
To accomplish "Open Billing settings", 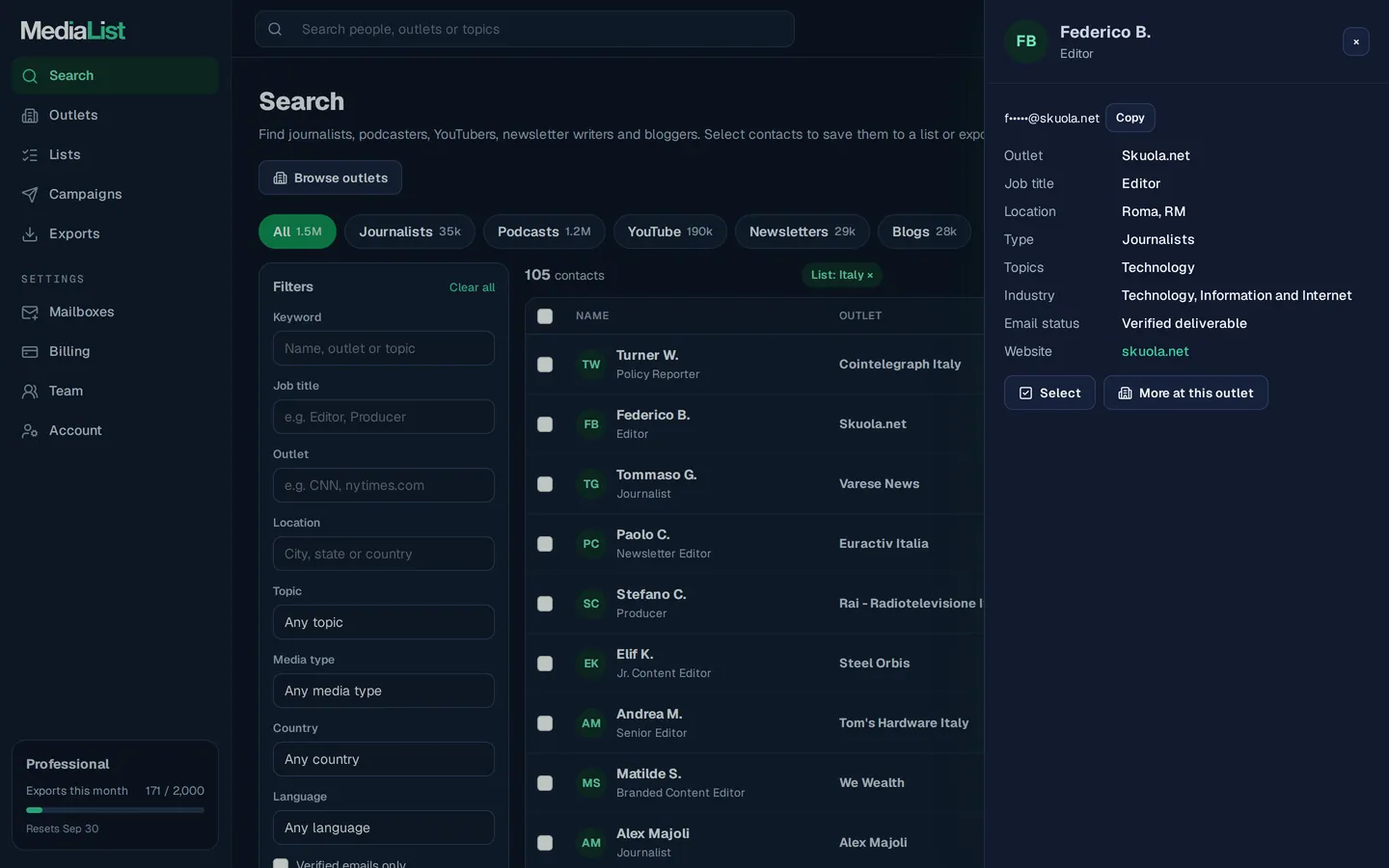I will coord(115,351).
